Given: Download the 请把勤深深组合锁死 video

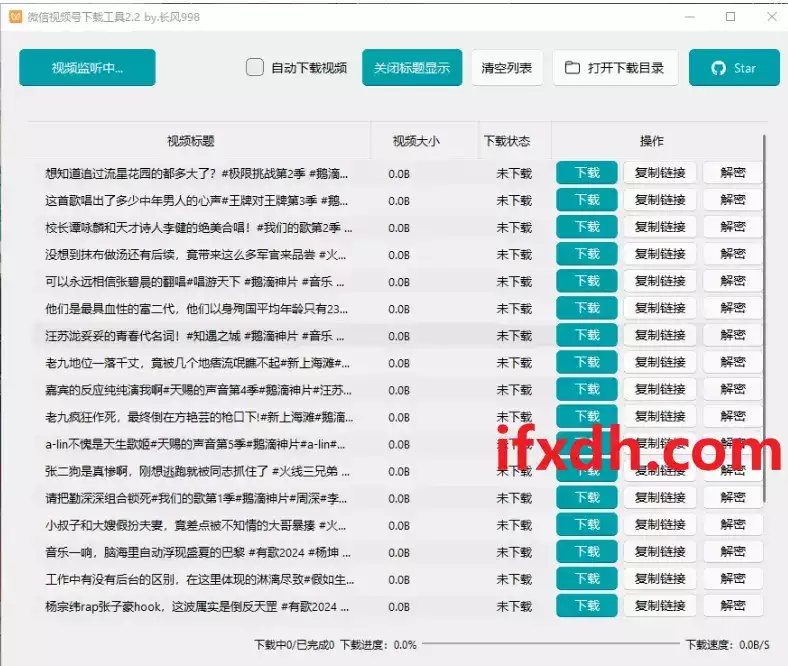Looking at the screenshot, I should pyautogui.click(x=587, y=498).
